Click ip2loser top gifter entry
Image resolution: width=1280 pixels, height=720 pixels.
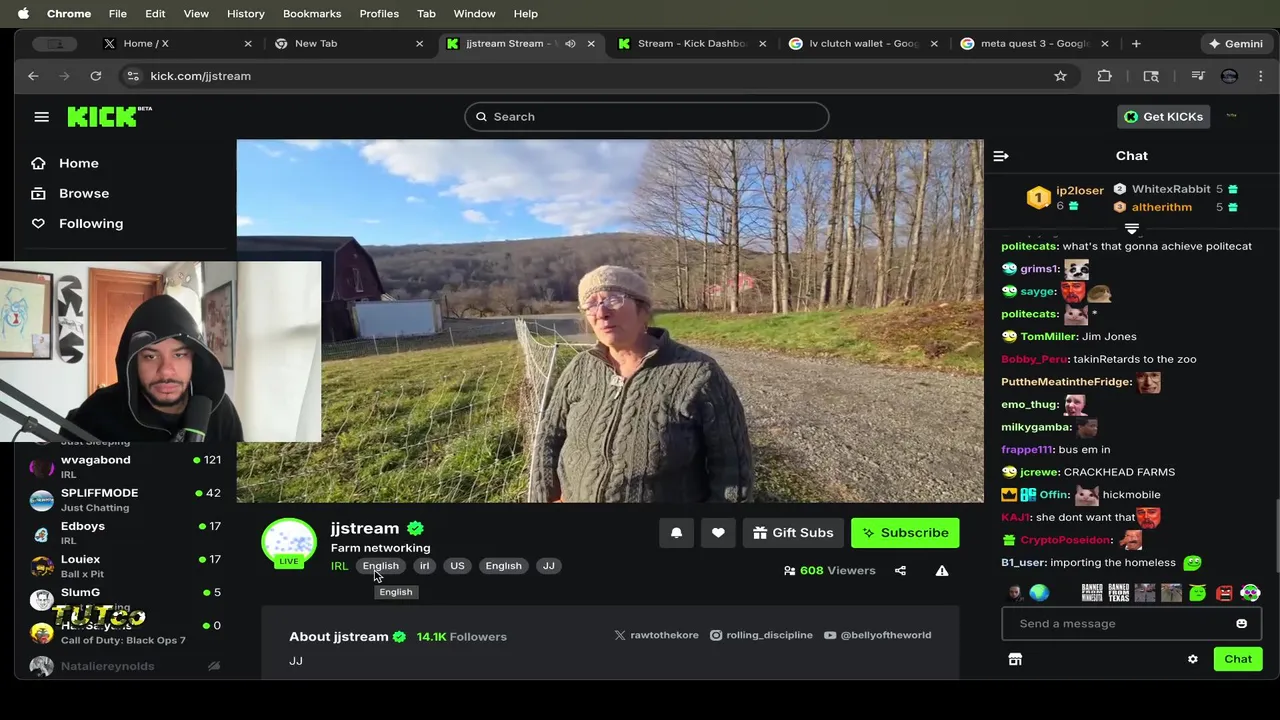[1066, 198]
